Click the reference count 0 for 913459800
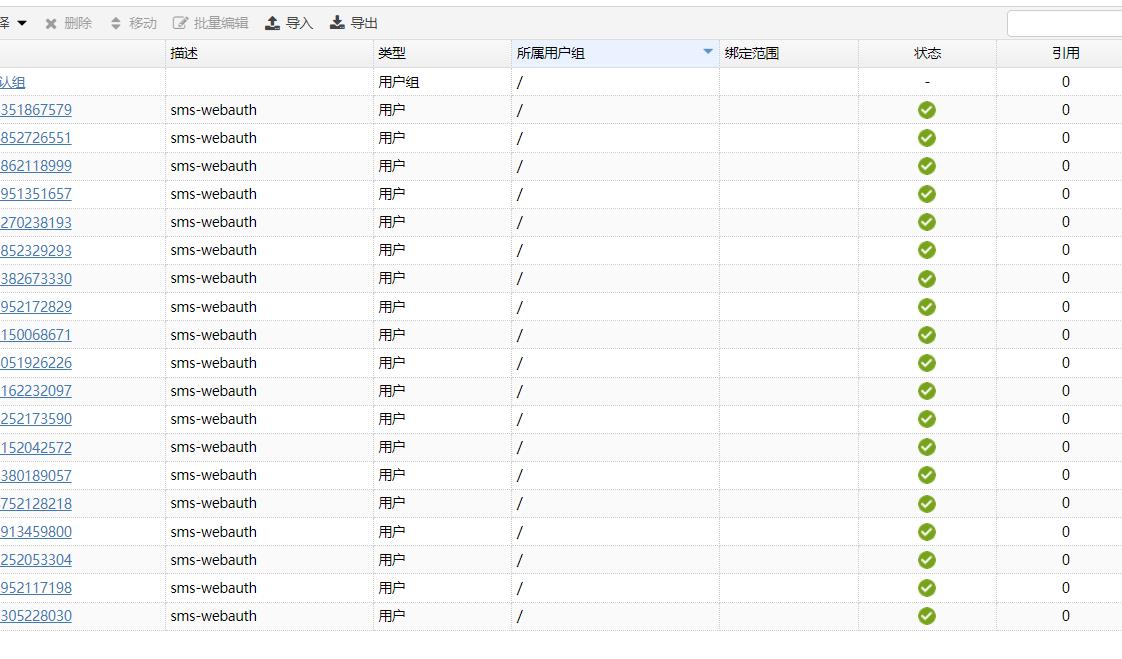The height and width of the screenshot is (659, 1122). click(x=1065, y=532)
